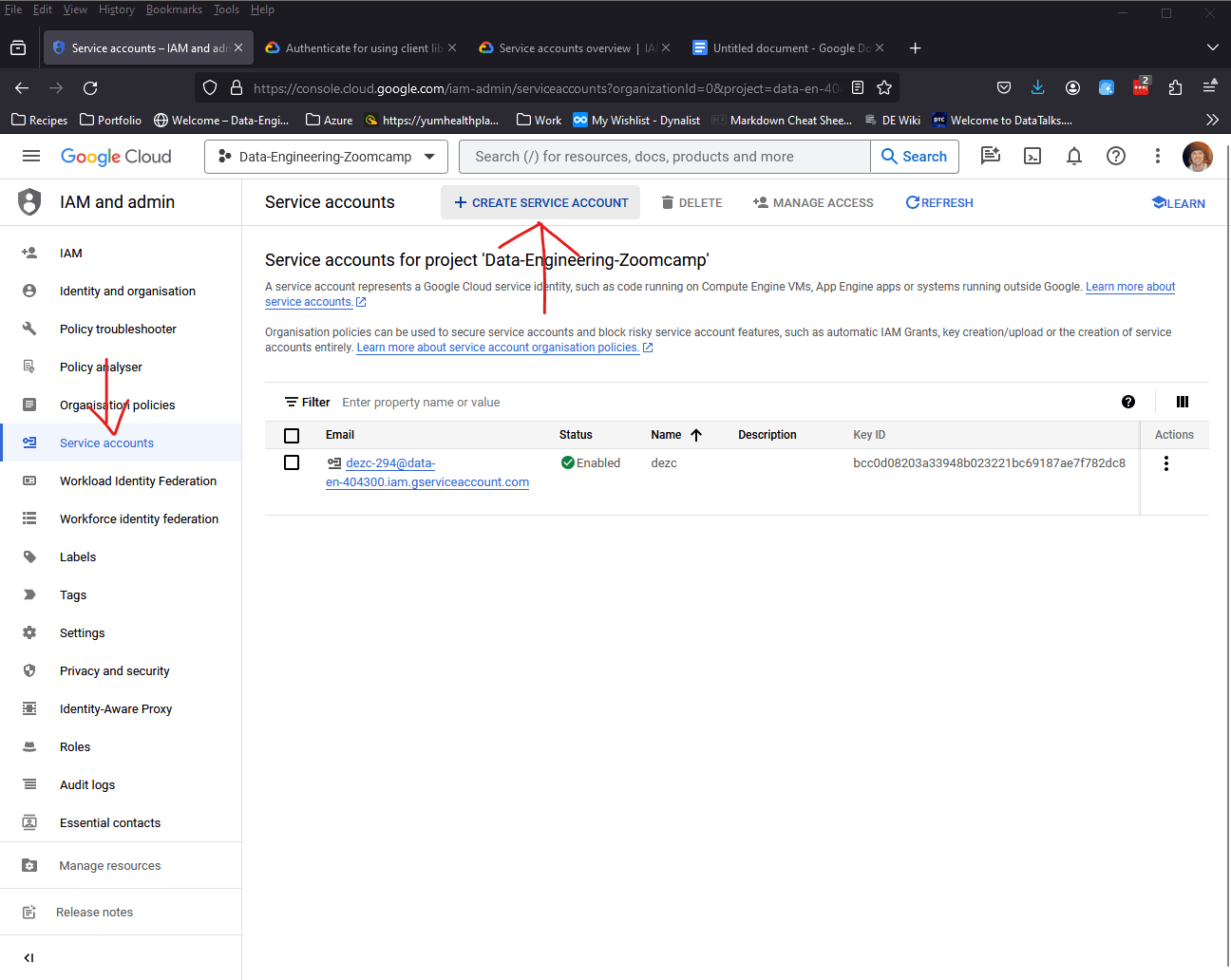
Task: Collapse the IAM side navigation panel
Action: 28,958
